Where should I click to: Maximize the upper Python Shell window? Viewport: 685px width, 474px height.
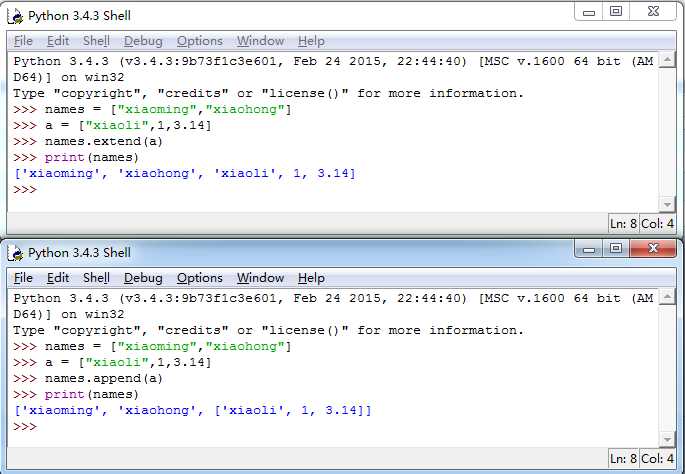616,12
